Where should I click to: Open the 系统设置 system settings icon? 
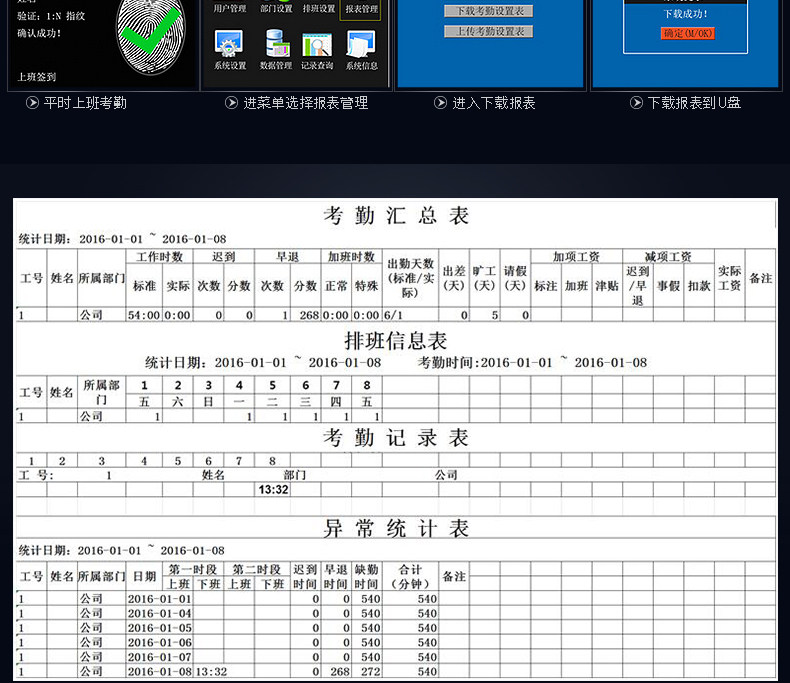coord(229,44)
